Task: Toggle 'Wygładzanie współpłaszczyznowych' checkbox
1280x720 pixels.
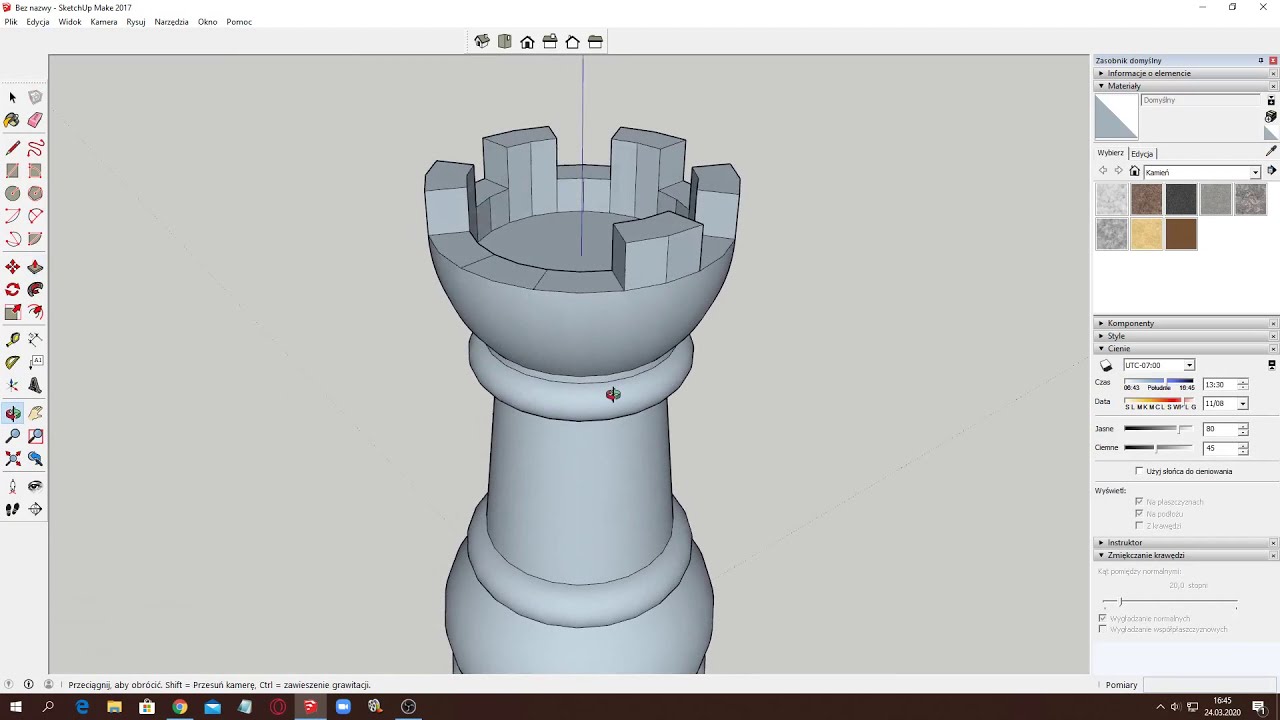Action: 1103,630
